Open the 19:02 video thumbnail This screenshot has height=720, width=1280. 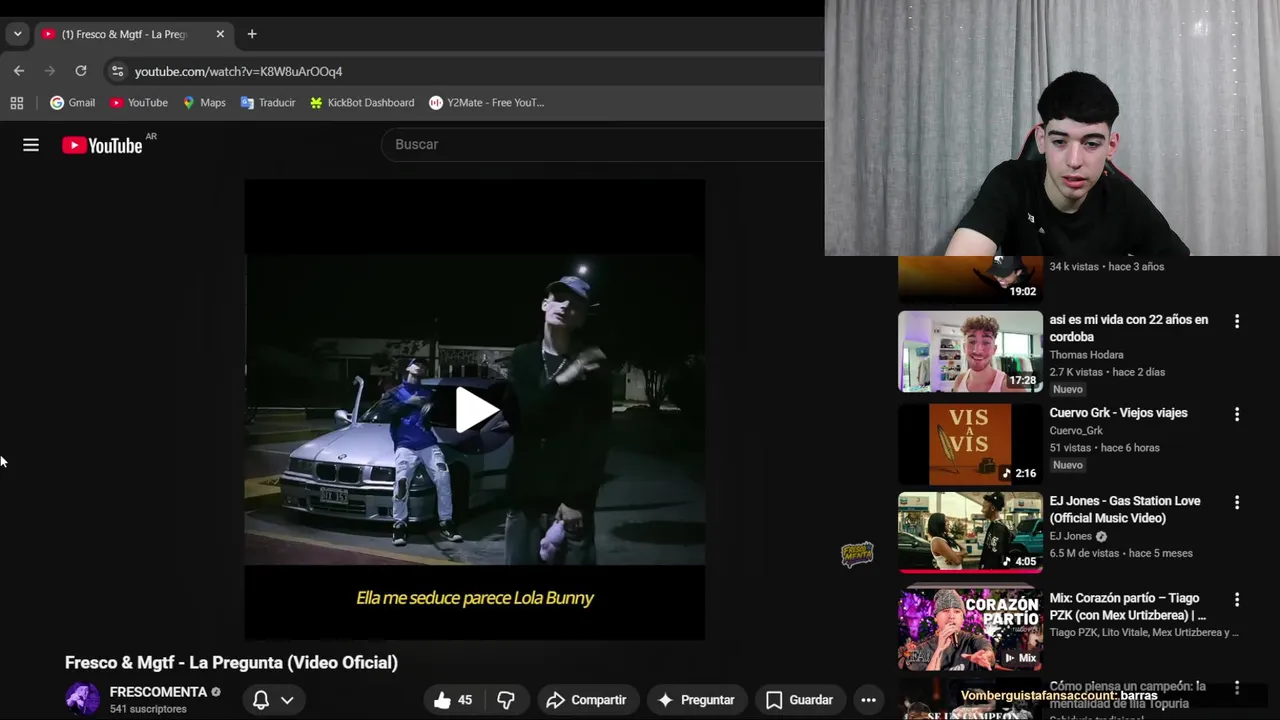(970, 279)
